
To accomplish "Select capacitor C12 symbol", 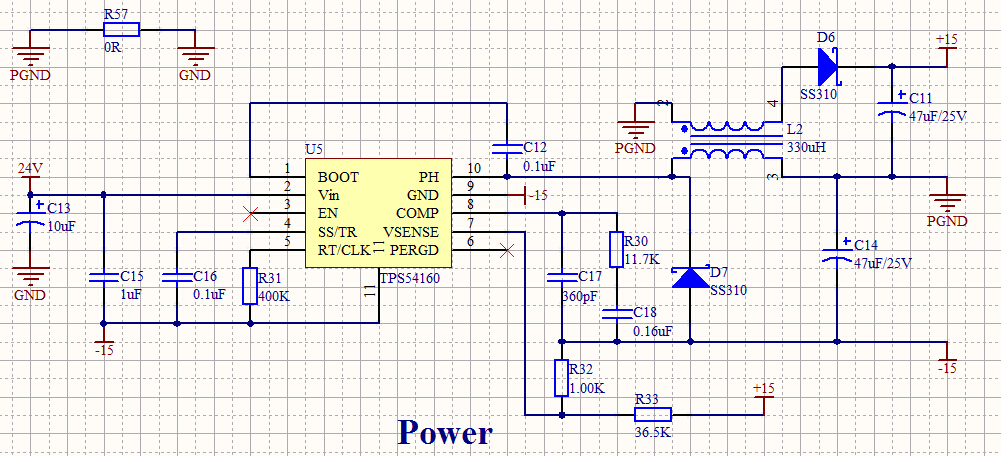I will click(506, 149).
